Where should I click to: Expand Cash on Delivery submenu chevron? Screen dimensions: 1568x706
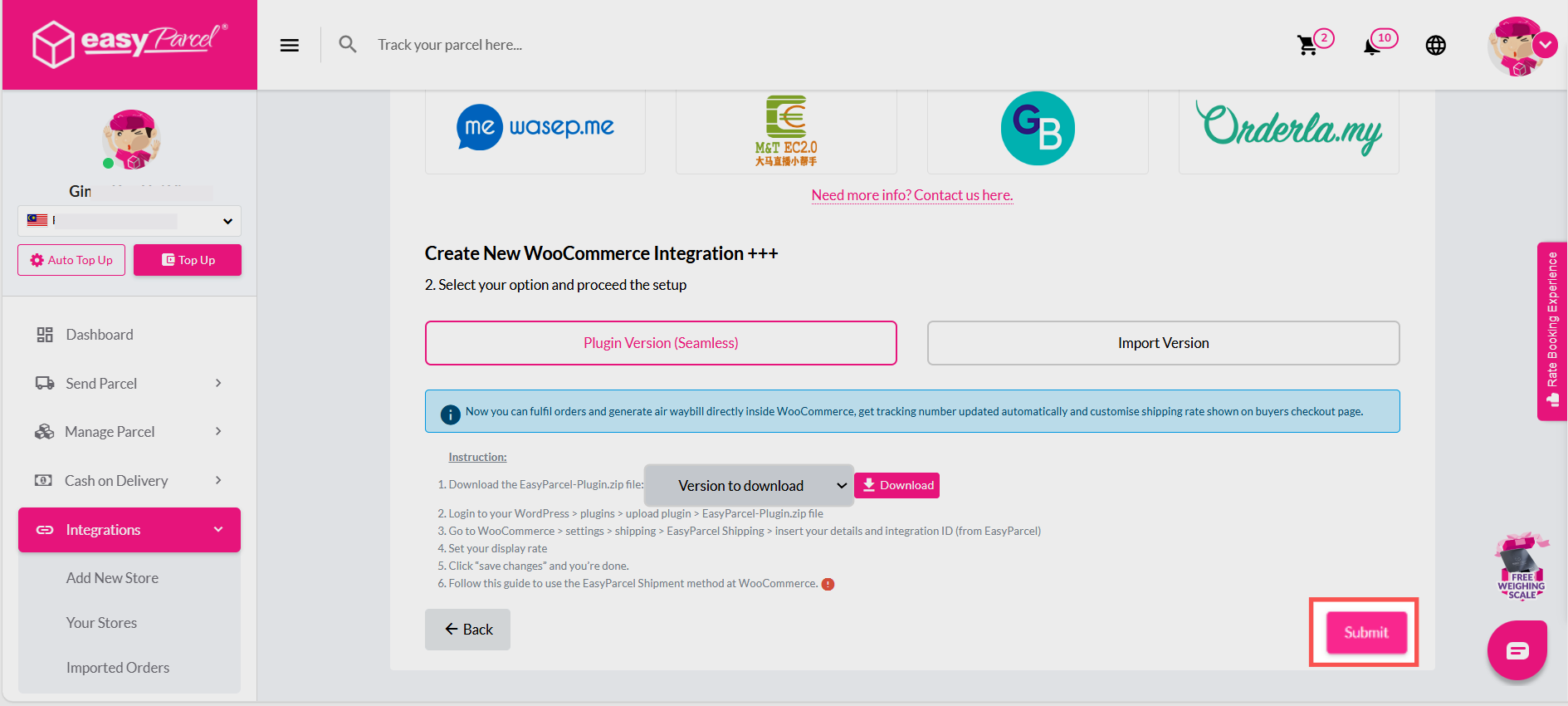click(218, 480)
